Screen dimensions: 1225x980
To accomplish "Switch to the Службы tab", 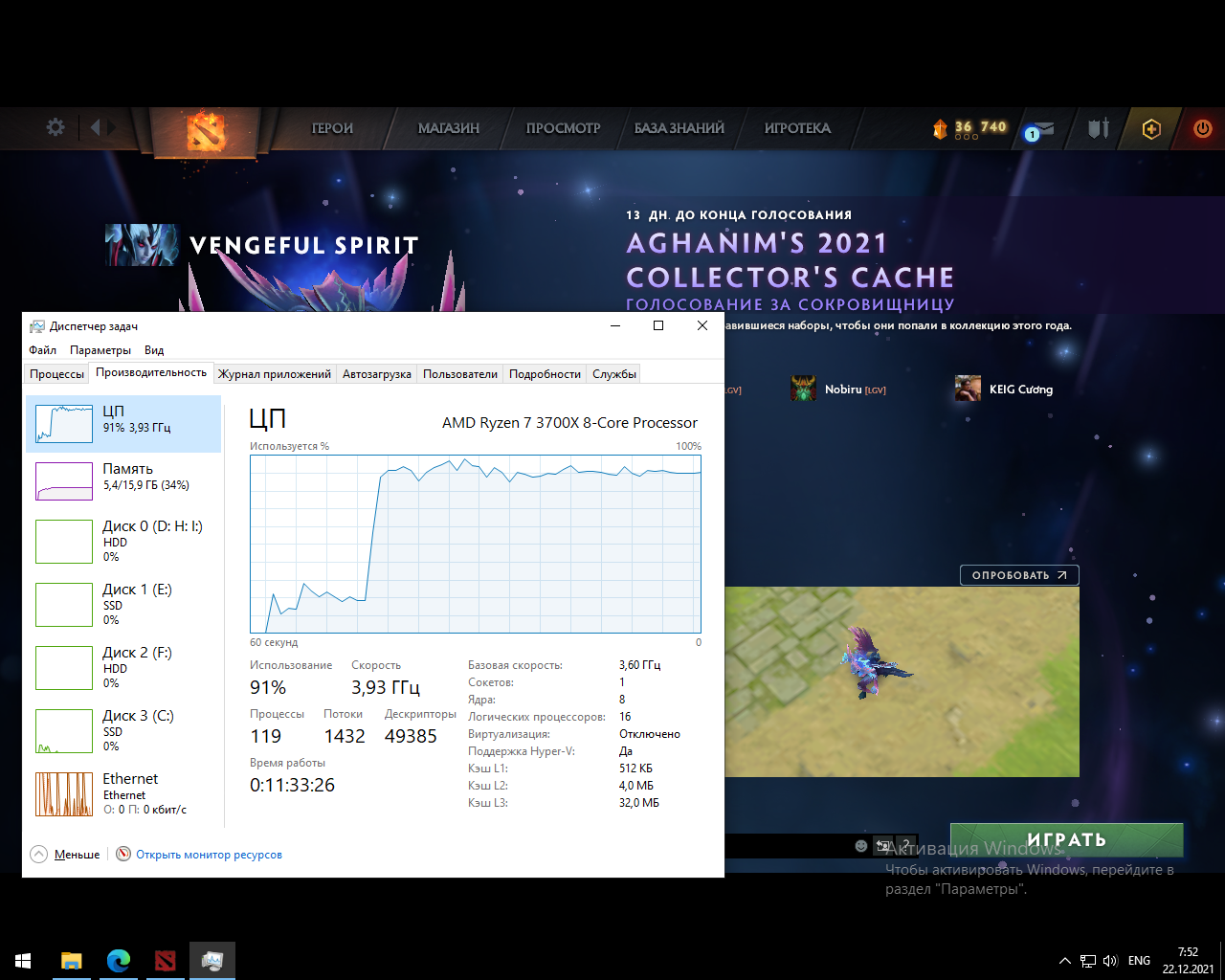I will coord(614,374).
